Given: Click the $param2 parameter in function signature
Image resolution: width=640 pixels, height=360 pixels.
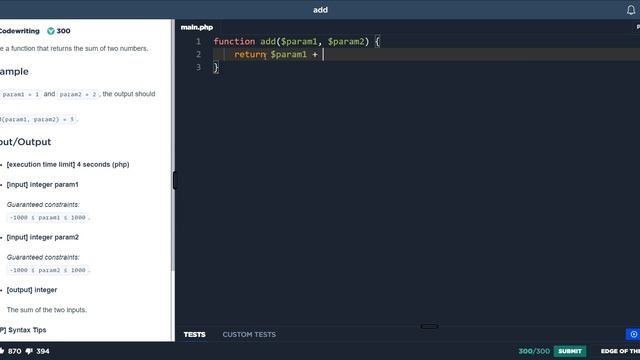Looking at the screenshot, I should coord(346,42).
